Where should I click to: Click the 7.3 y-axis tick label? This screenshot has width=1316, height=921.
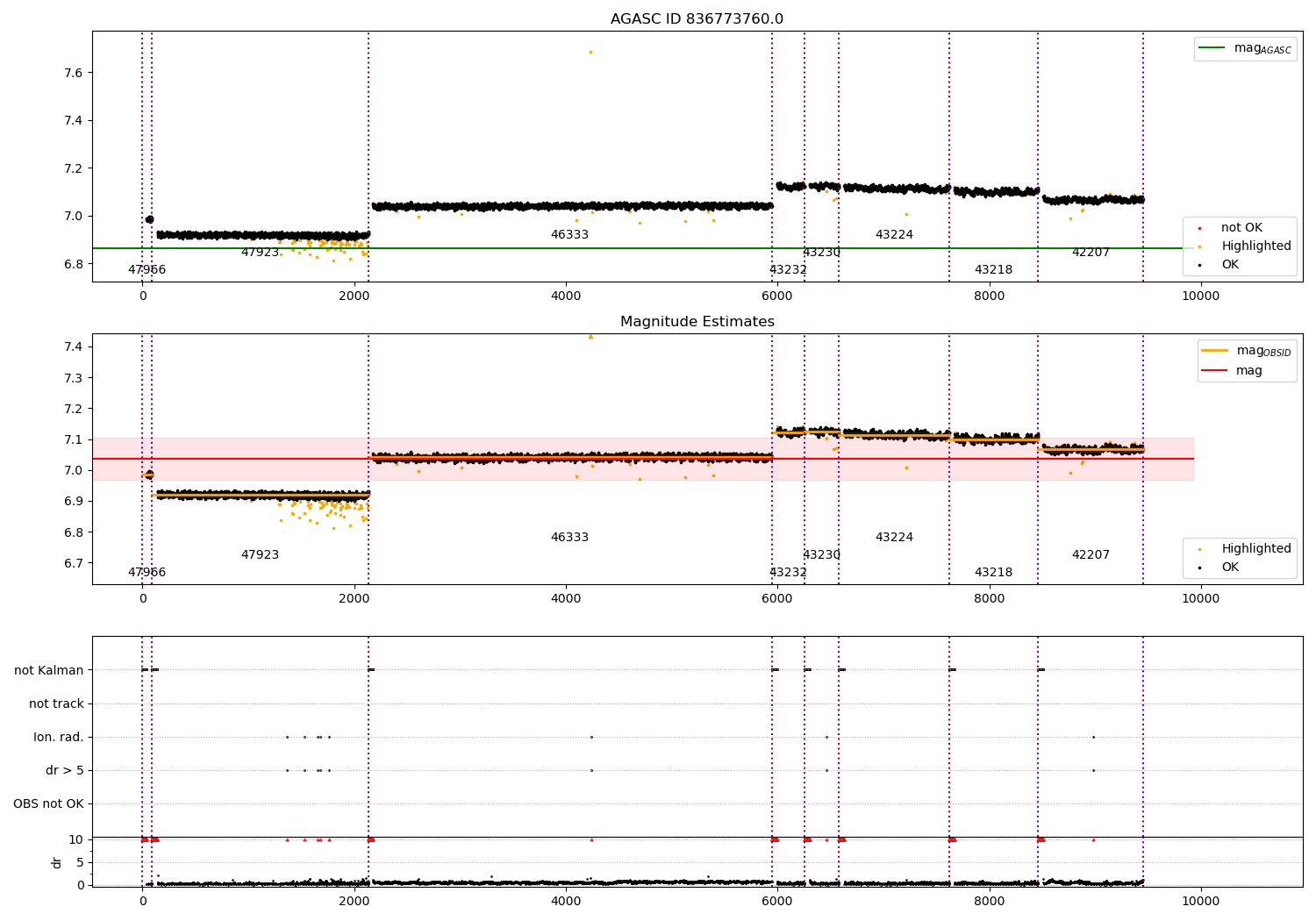(x=75, y=378)
